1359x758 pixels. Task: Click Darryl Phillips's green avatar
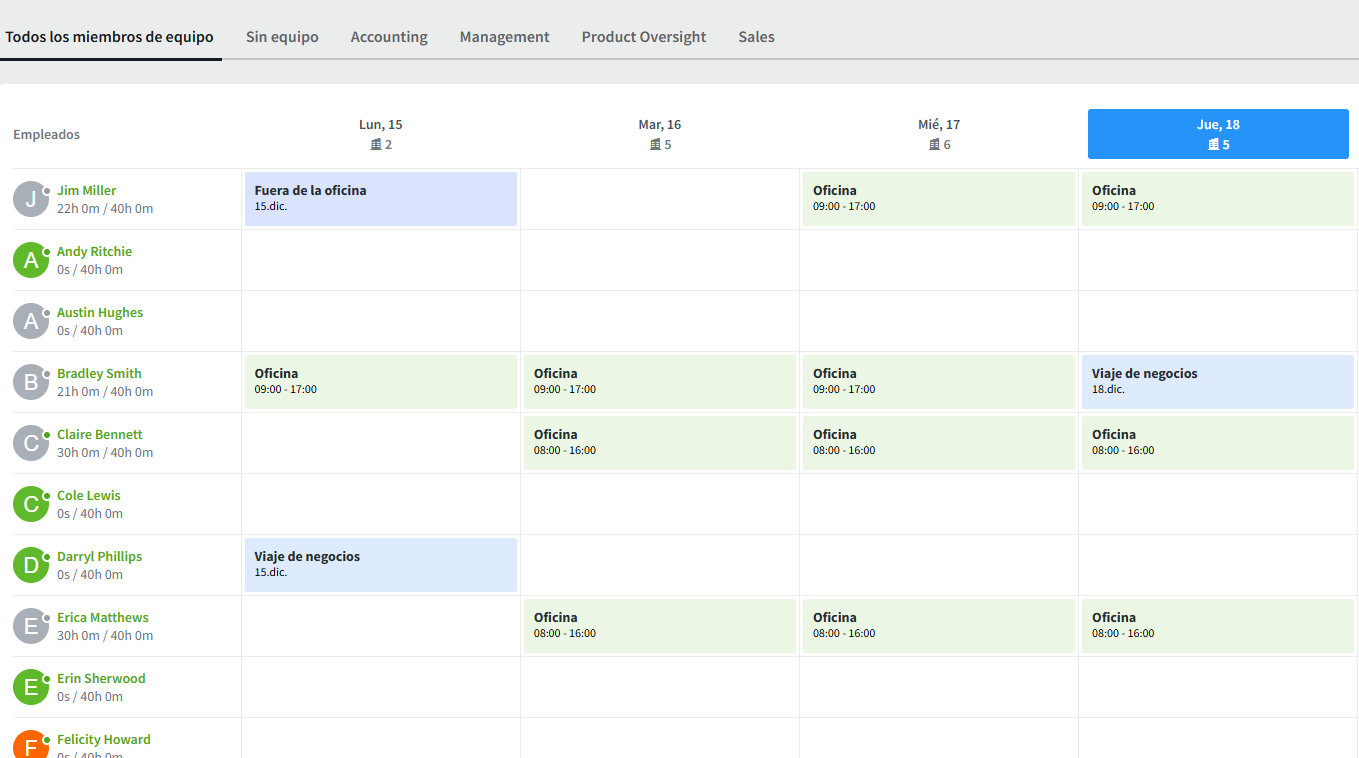(x=31, y=565)
